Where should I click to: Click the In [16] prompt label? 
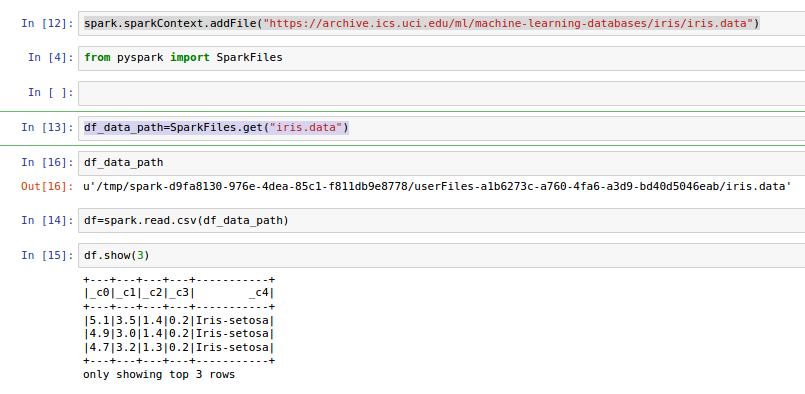[47, 162]
